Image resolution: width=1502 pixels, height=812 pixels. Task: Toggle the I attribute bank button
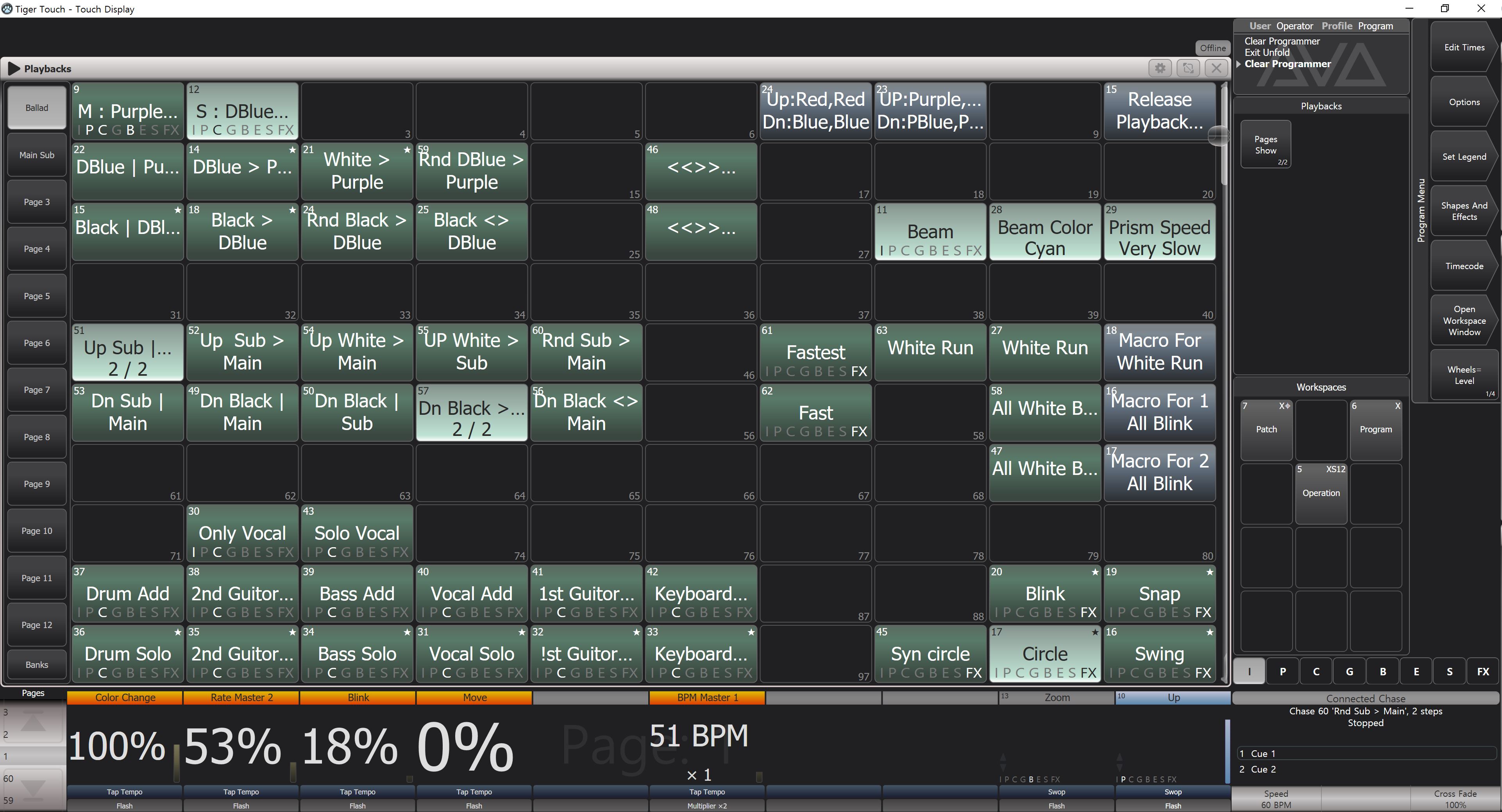[x=1249, y=671]
